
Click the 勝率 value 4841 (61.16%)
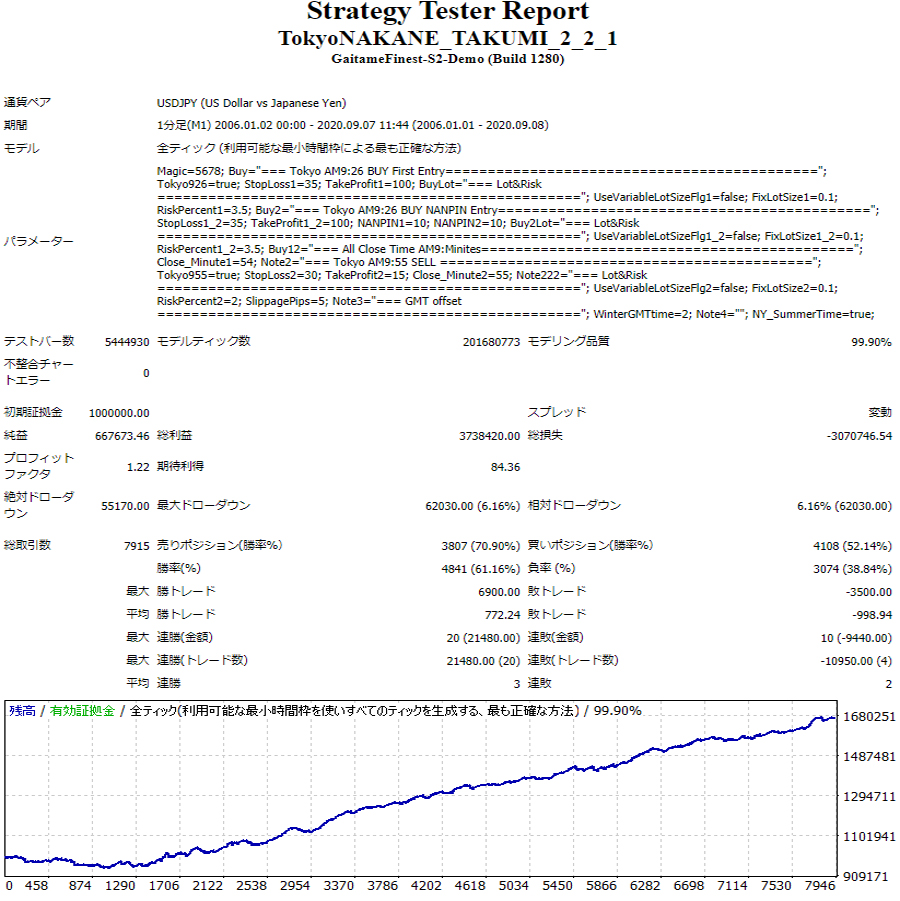[480, 569]
